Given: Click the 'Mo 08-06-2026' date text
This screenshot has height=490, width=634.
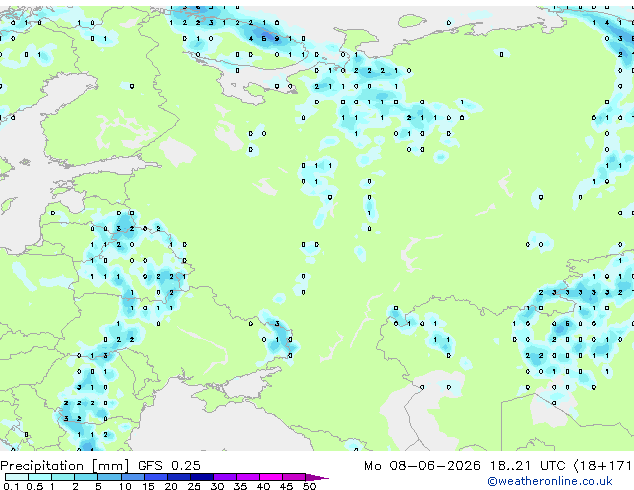Looking at the screenshot, I should click(x=422, y=466).
